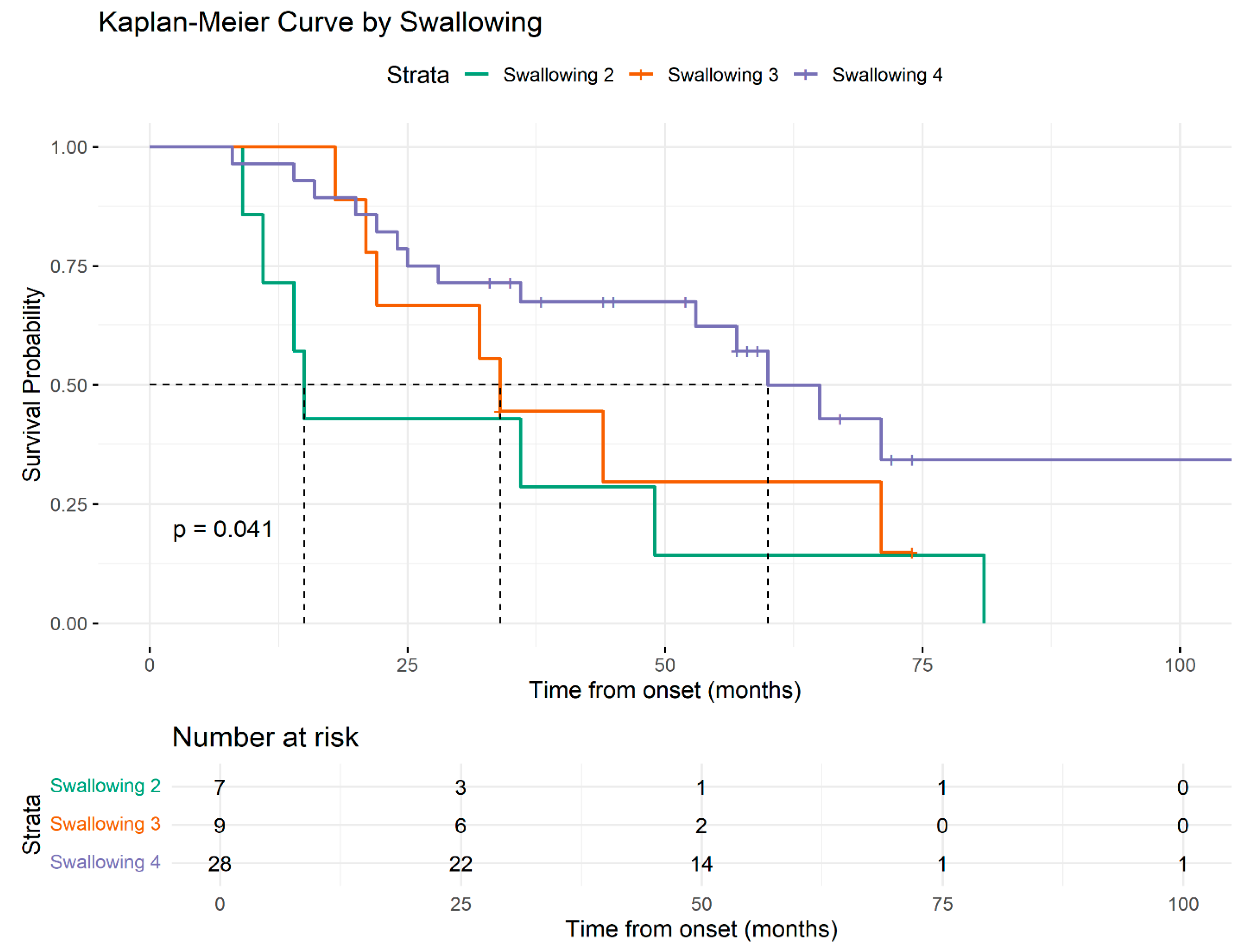Click the Swallowing 3 orange legend swatch
The image size is (1259, 952).
point(641,75)
